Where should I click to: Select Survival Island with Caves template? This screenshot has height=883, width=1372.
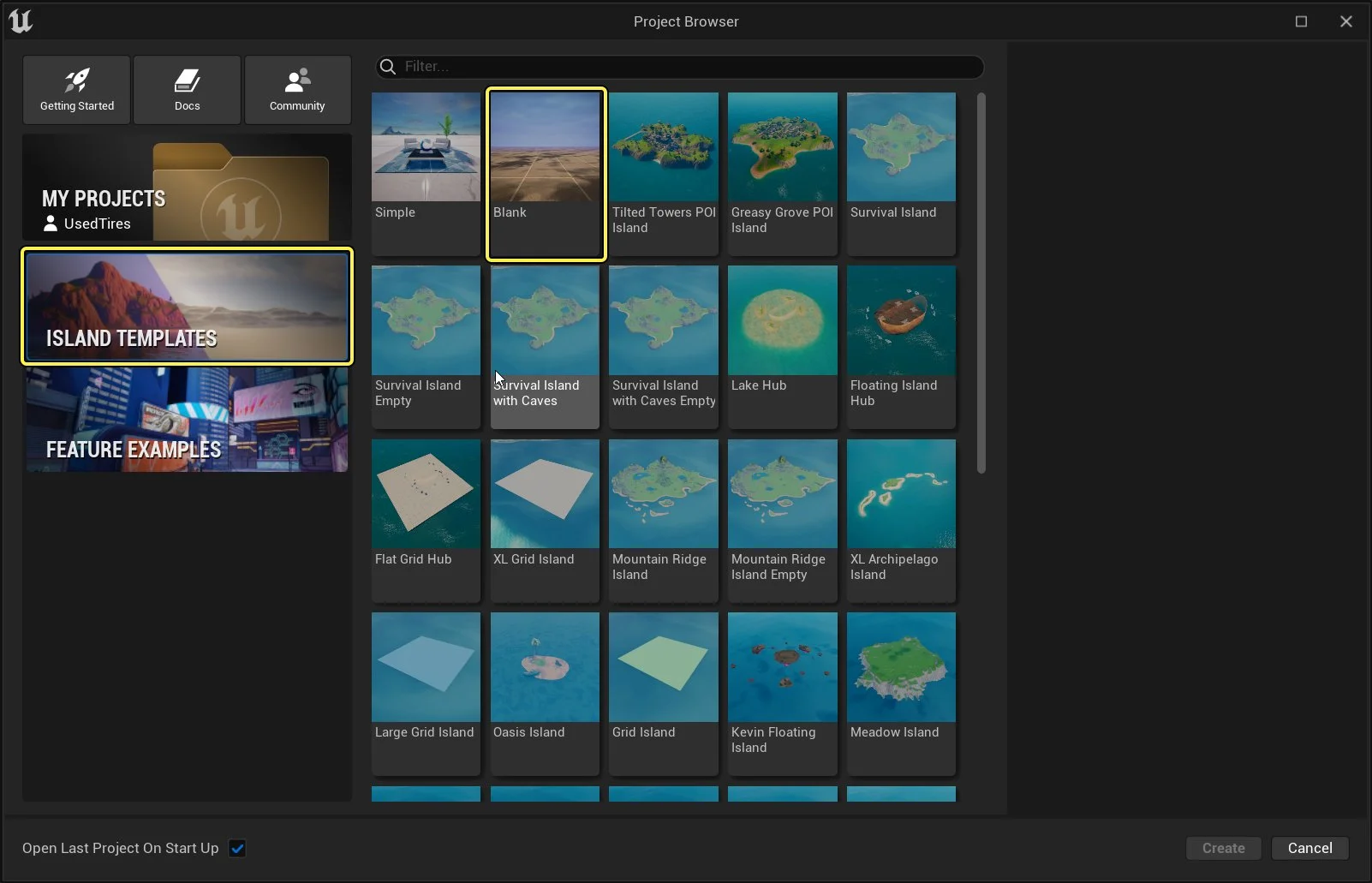click(x=545, y=347)
